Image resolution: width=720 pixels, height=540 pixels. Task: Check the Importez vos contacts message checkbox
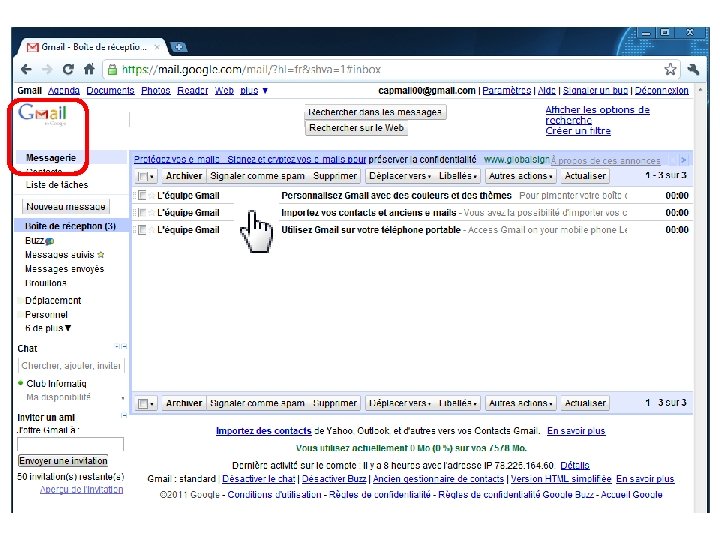[x=142, y=213]
